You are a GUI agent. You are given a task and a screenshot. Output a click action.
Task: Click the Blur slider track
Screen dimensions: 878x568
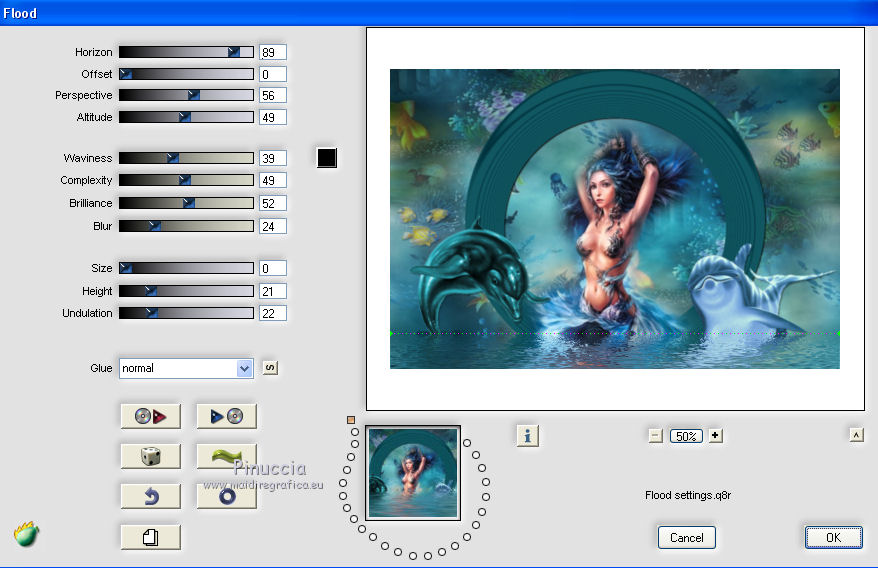[x=186, y=226]
